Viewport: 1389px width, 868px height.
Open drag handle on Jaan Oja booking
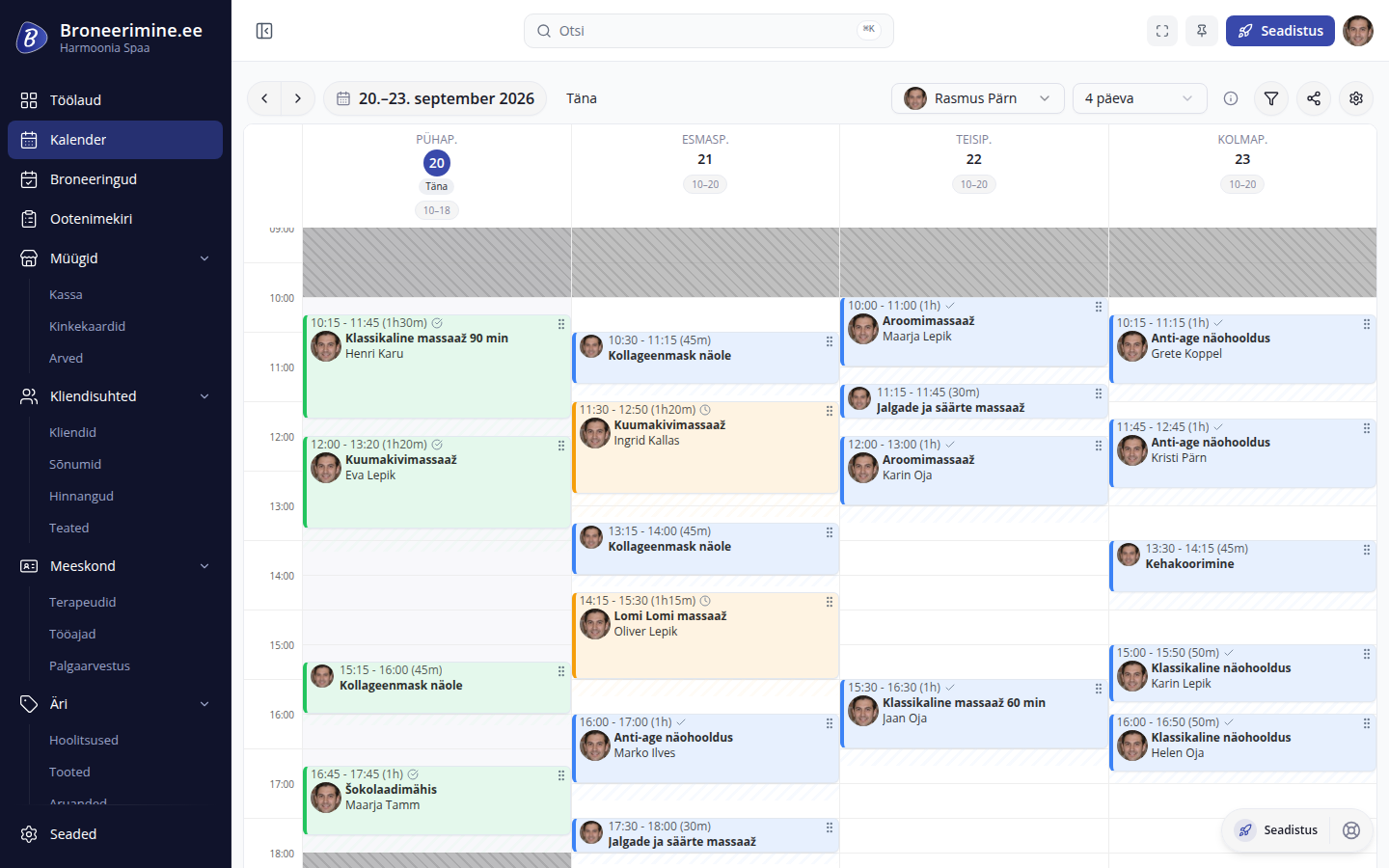[1099, 690]
